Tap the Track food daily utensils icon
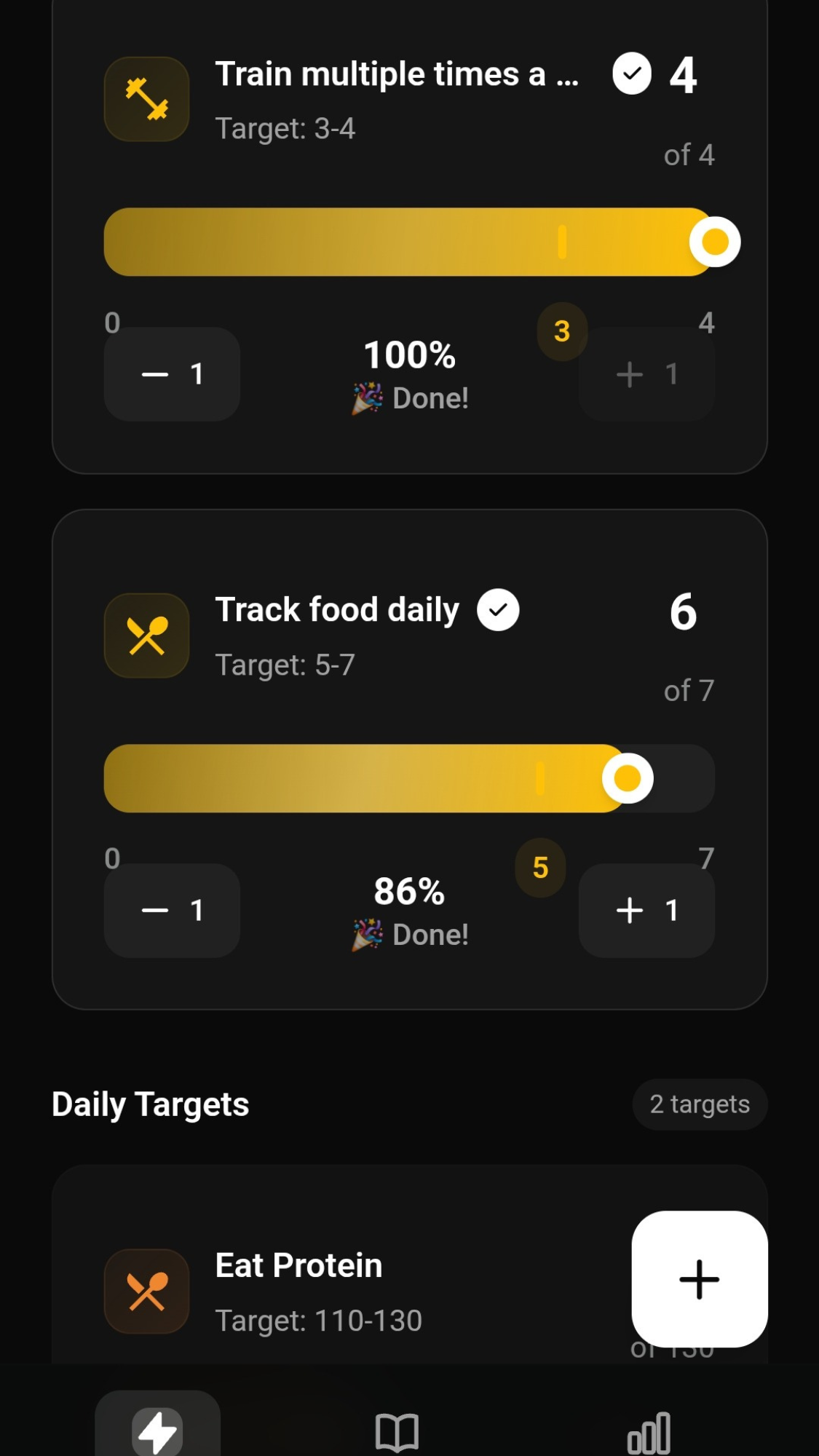819x1456 pixels. [146, 636]
